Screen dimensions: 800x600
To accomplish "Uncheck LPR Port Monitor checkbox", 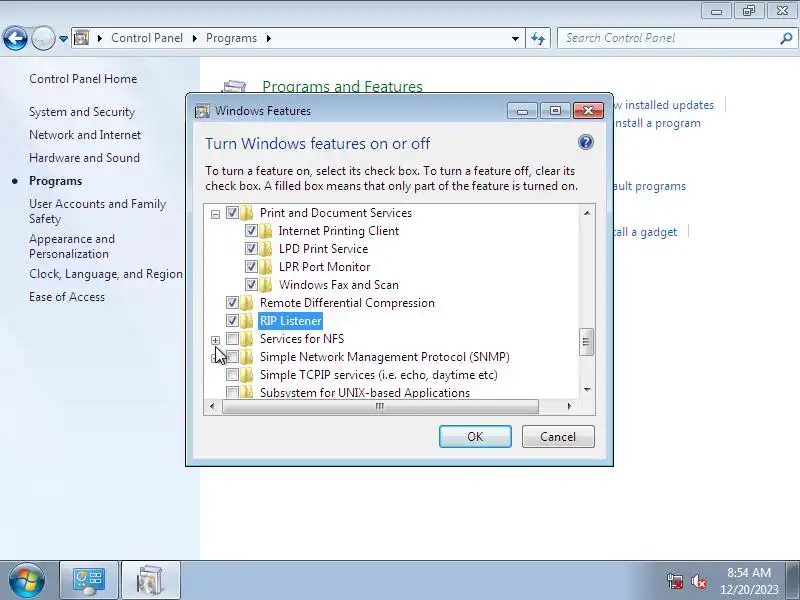I will 251,267.
